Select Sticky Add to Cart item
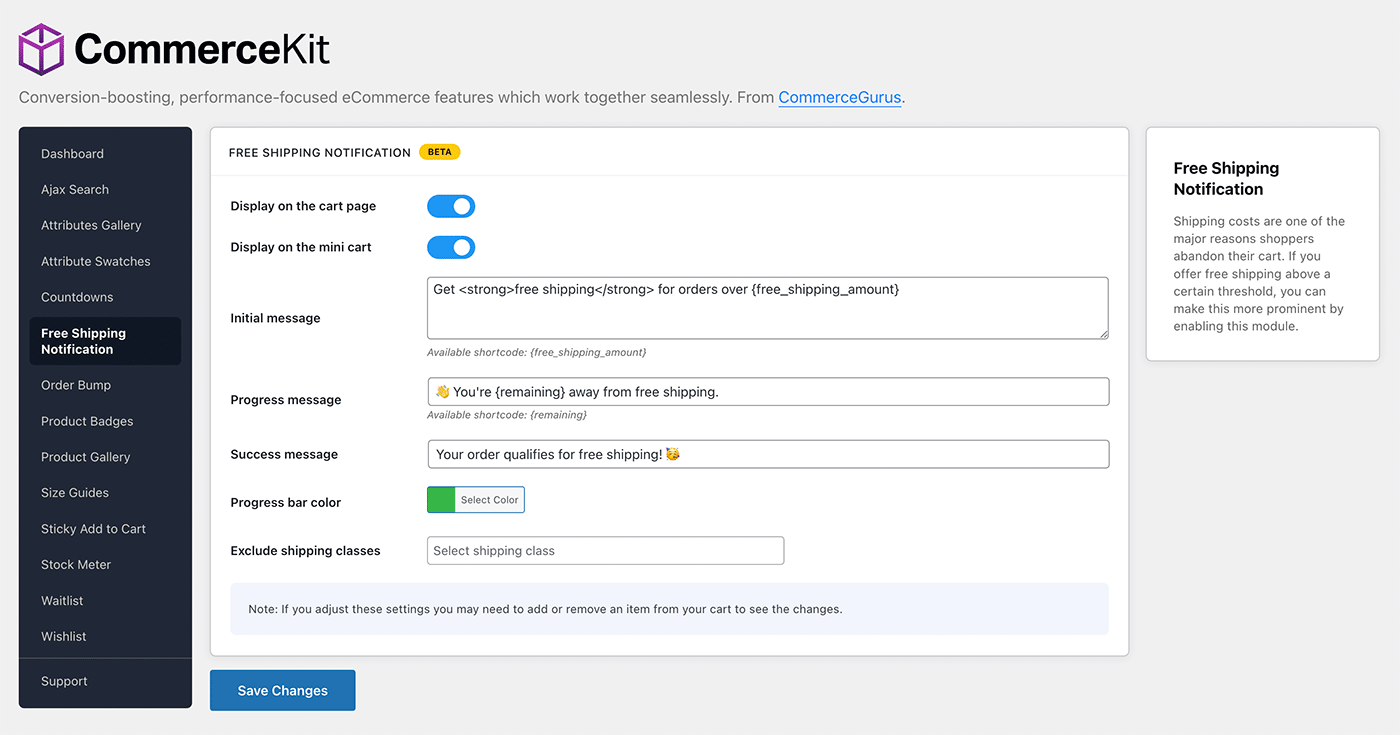The width and height of the screenshot is (1400, 735). pyautogui.click(x=93, y=530)
